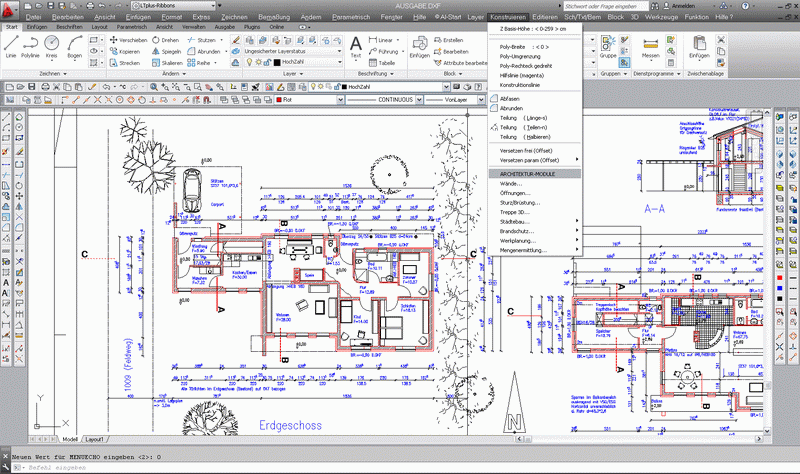Screen dimensions: 800x474
Task: Select the Spiegeln mirror tool
Action: click(x=166, y=52)
